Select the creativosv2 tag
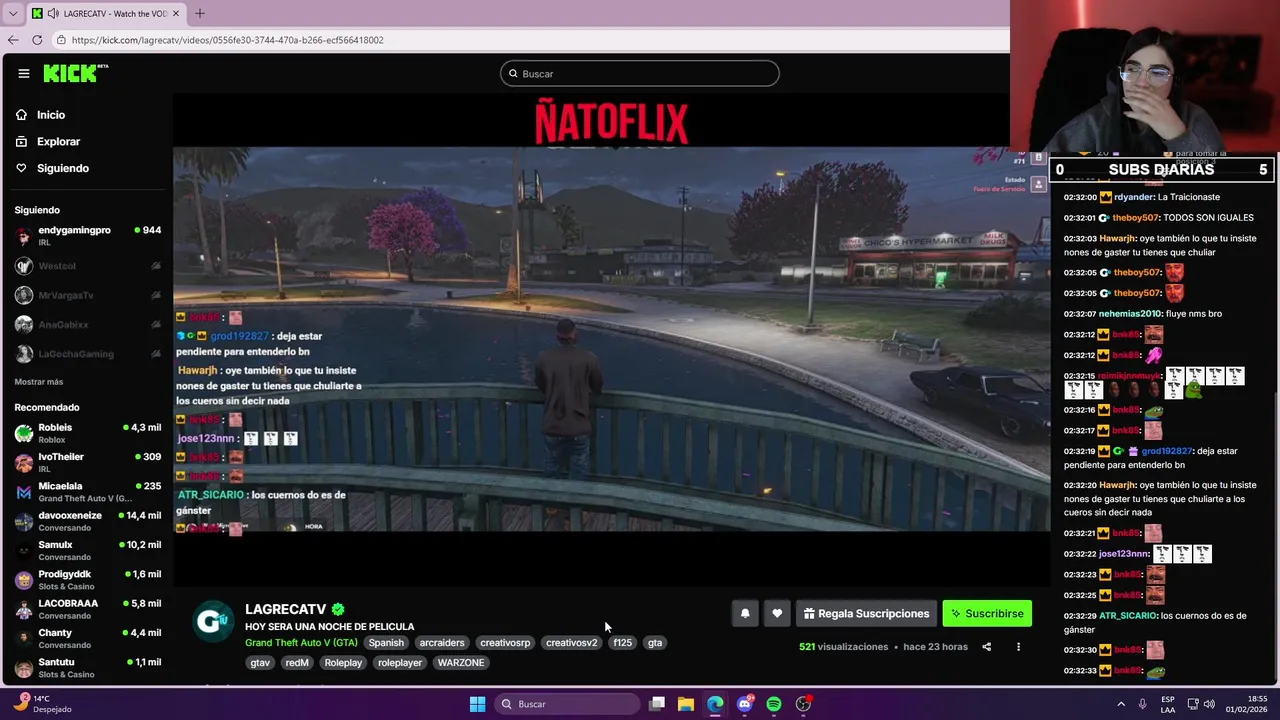Screen dimensions: 1280x720 tap(571, 643)
